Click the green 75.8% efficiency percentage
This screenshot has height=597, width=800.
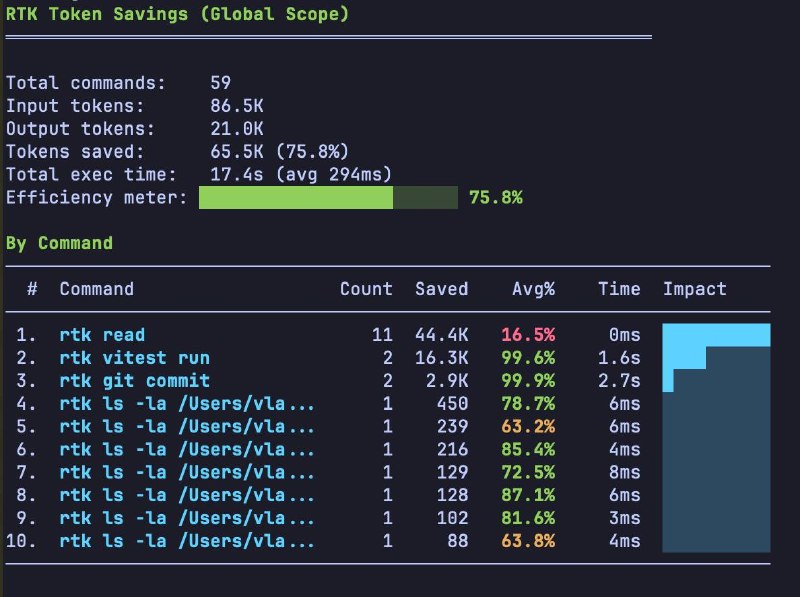tap(496, 197)
